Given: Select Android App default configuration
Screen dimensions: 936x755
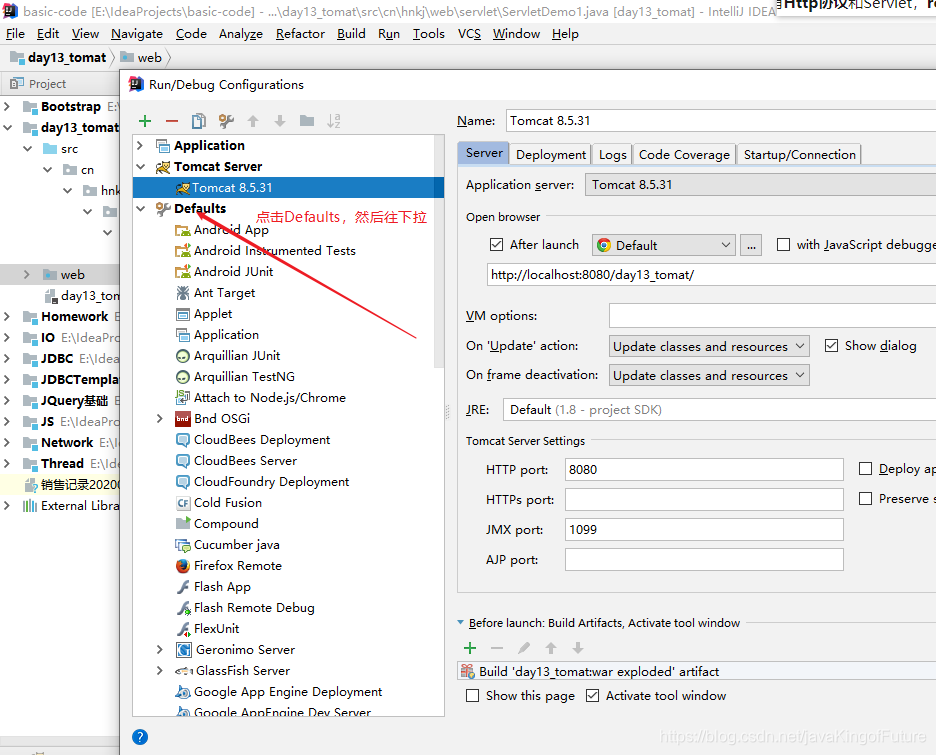Looking at the screenshot, I should pyautogui.click(x=231, y=230).
